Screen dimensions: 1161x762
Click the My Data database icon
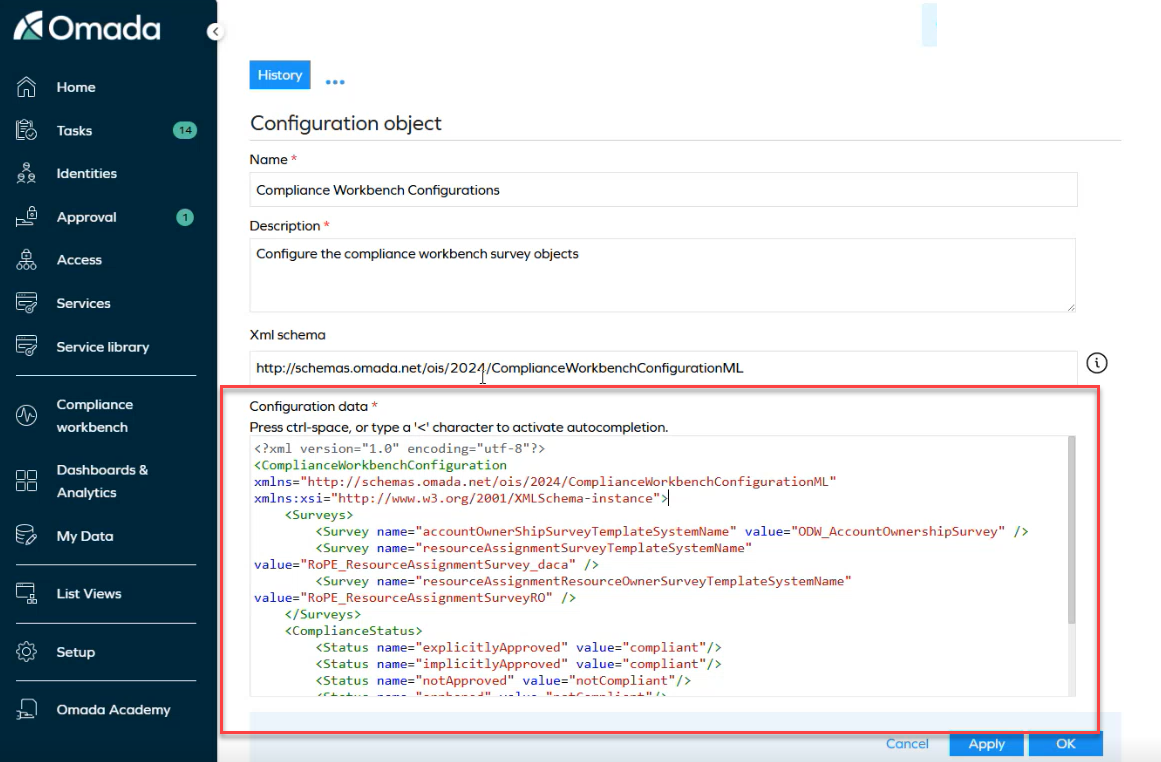coord(27,535)
